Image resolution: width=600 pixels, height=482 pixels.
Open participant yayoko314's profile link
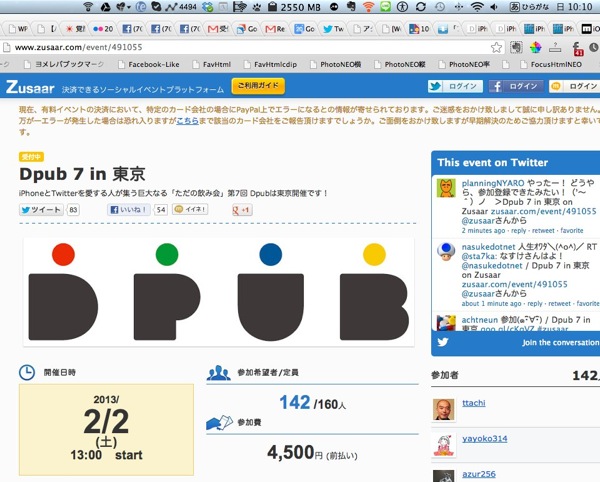485,439
